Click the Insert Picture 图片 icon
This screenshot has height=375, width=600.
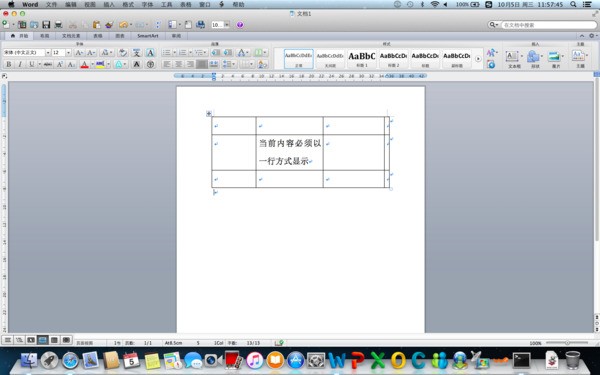coord(554,57)
